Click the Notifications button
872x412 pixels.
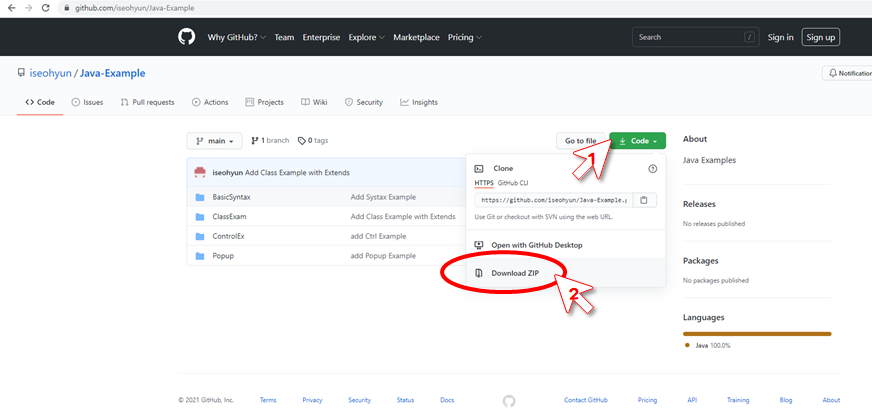848,73
